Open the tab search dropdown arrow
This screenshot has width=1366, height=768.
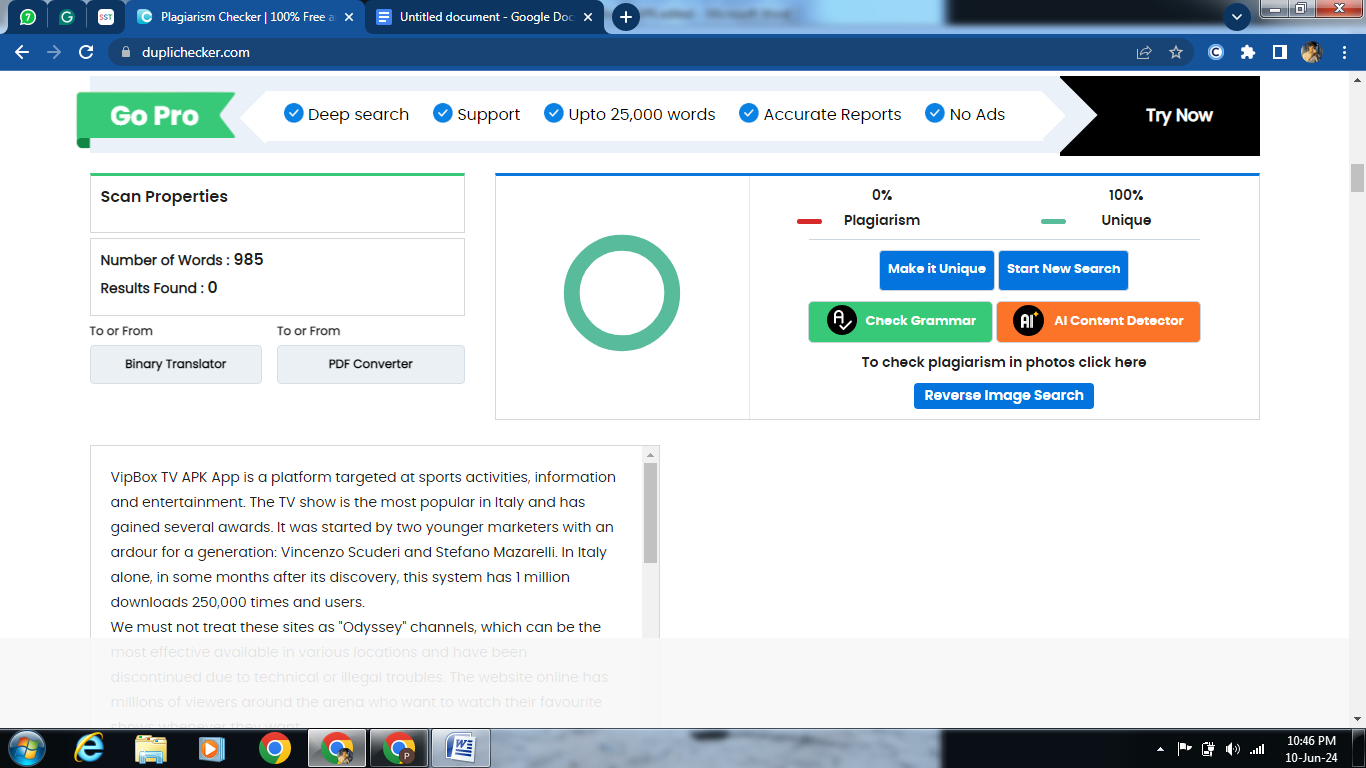tap(1237, 17)
